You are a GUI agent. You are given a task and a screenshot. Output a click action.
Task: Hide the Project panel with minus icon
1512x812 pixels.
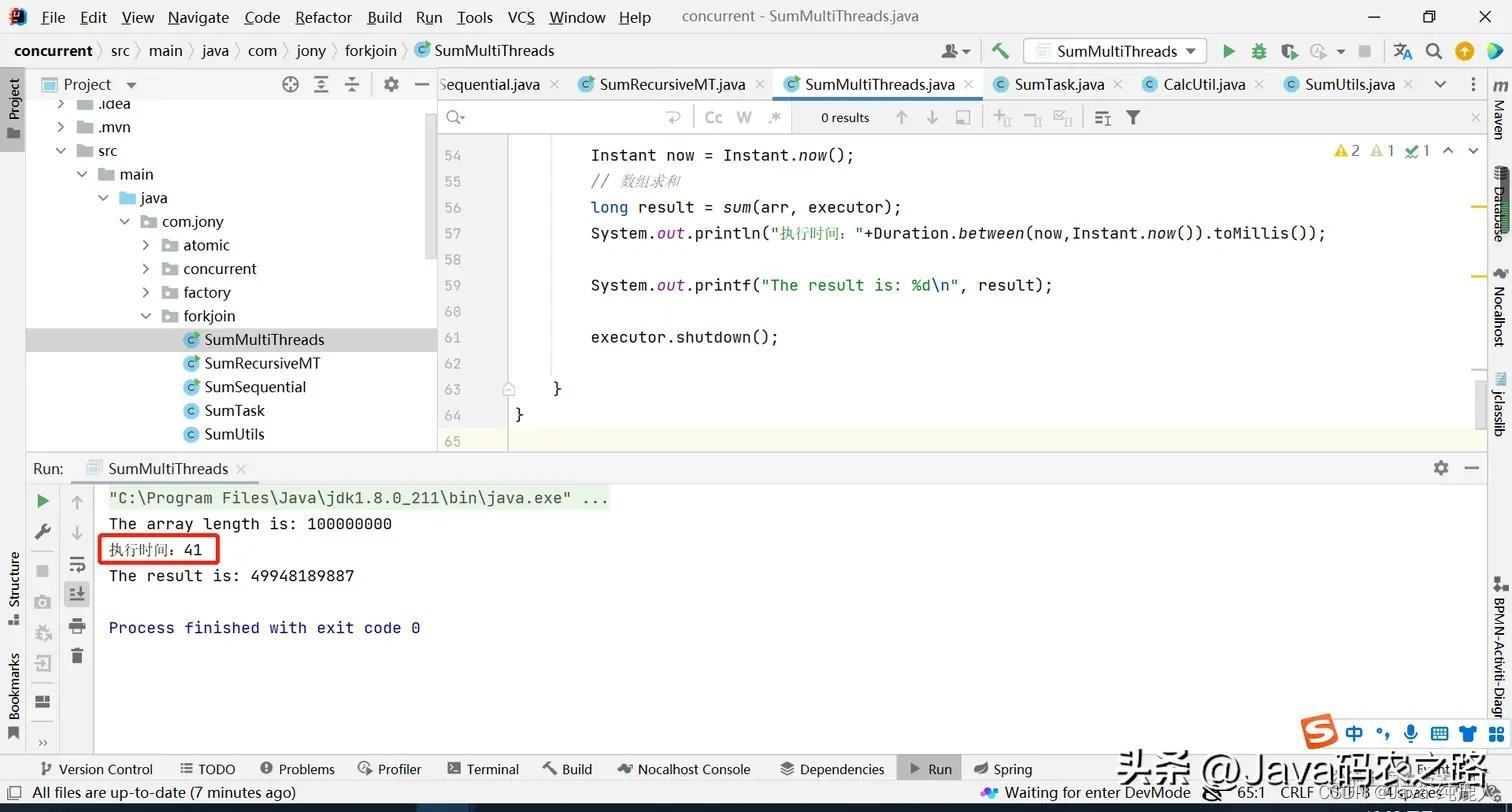[422, 84]
